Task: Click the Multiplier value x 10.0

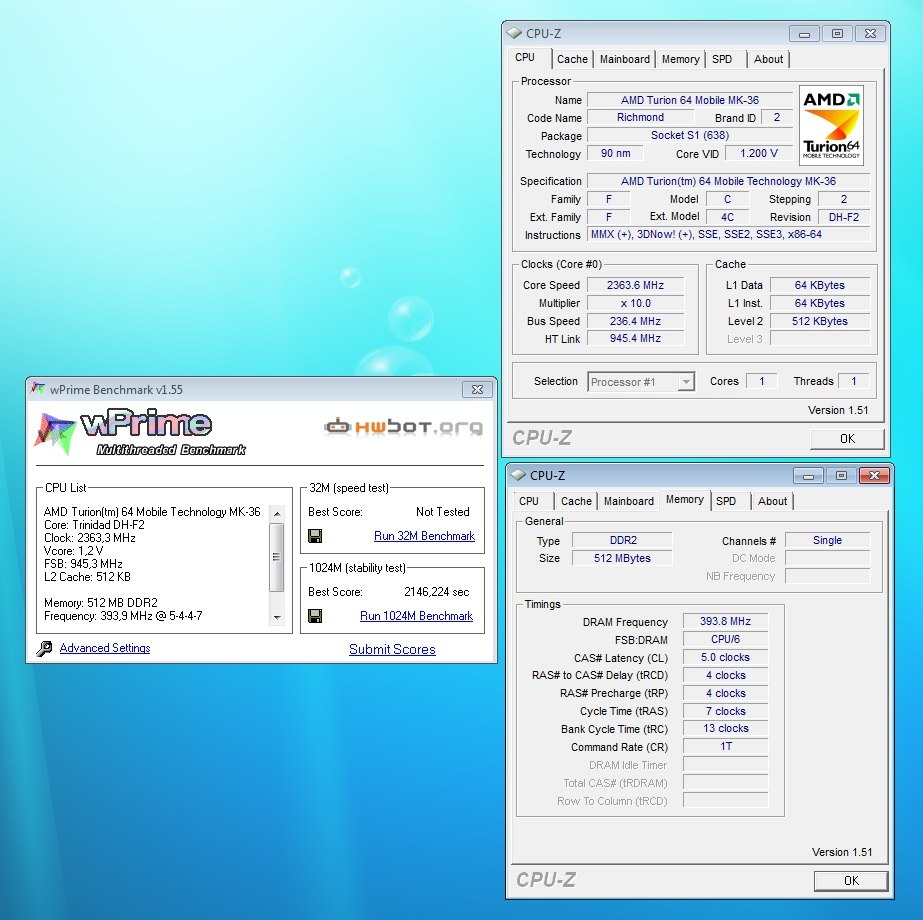Action: [x=635, y=303]
